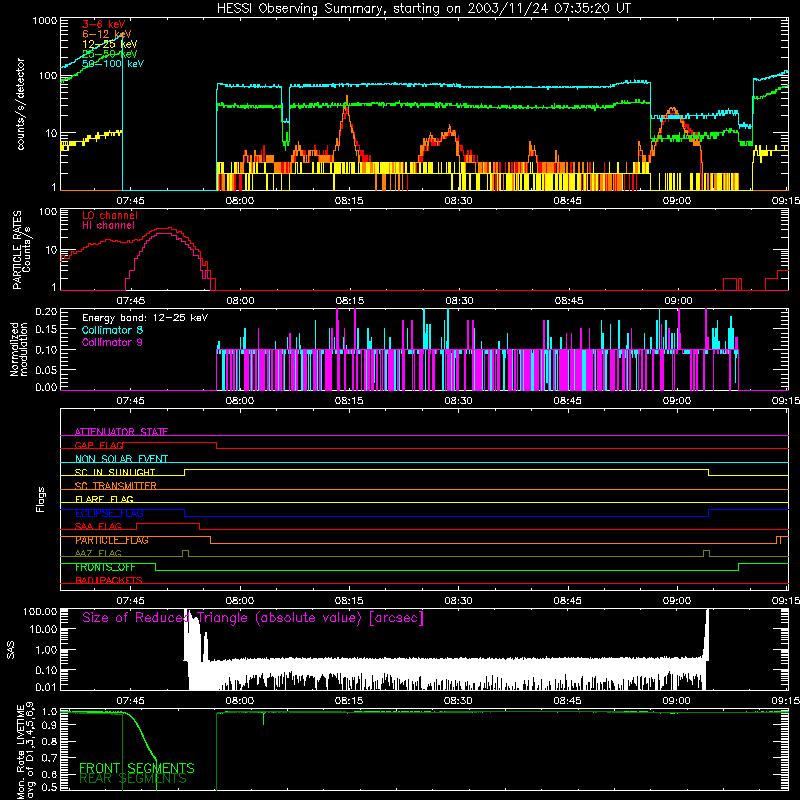Image resolution: width=800 pixels, height=800 pixels.
Task: Click '1000' tick on counts panel
Action: click(45, 21)
